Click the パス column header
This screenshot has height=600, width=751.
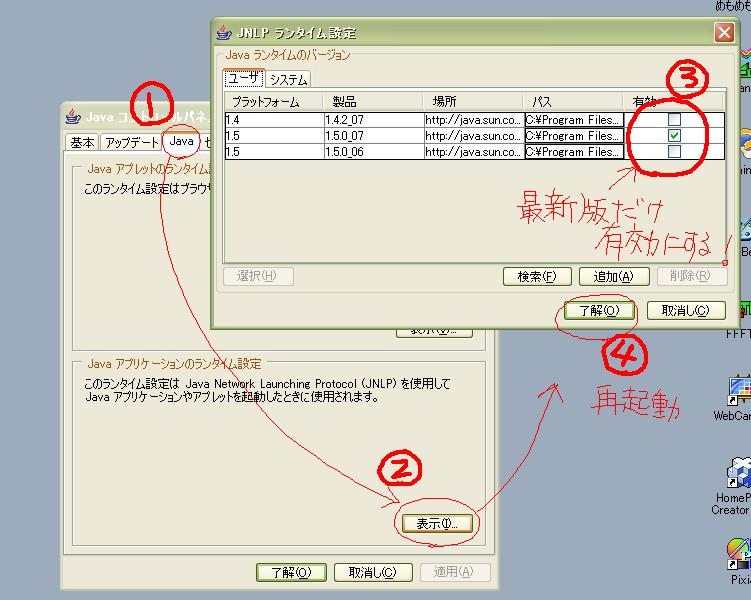click(x=573, y=102)
